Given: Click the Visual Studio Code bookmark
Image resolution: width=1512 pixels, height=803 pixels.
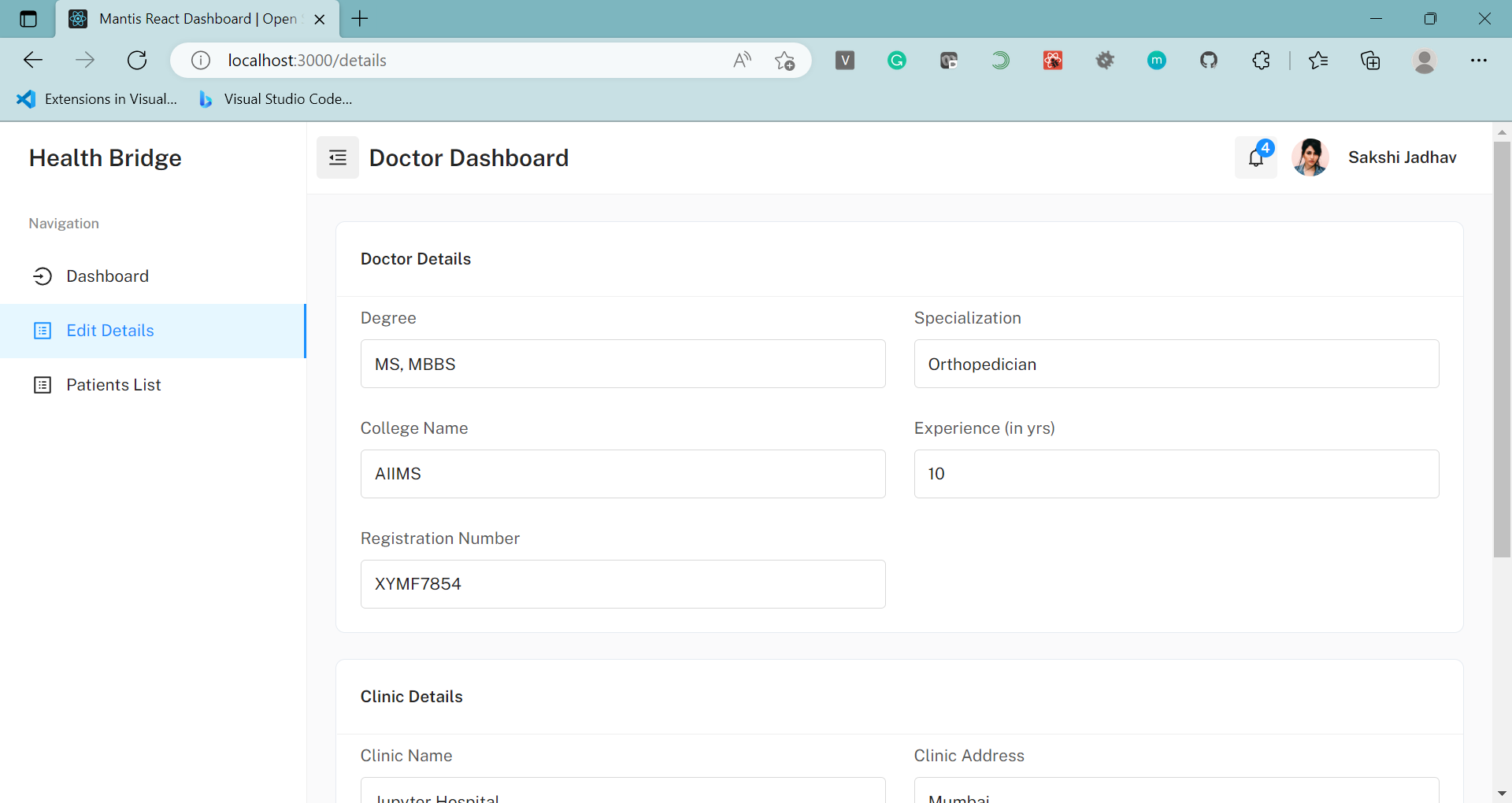Looking at the screenshot, I should [274, 98].
